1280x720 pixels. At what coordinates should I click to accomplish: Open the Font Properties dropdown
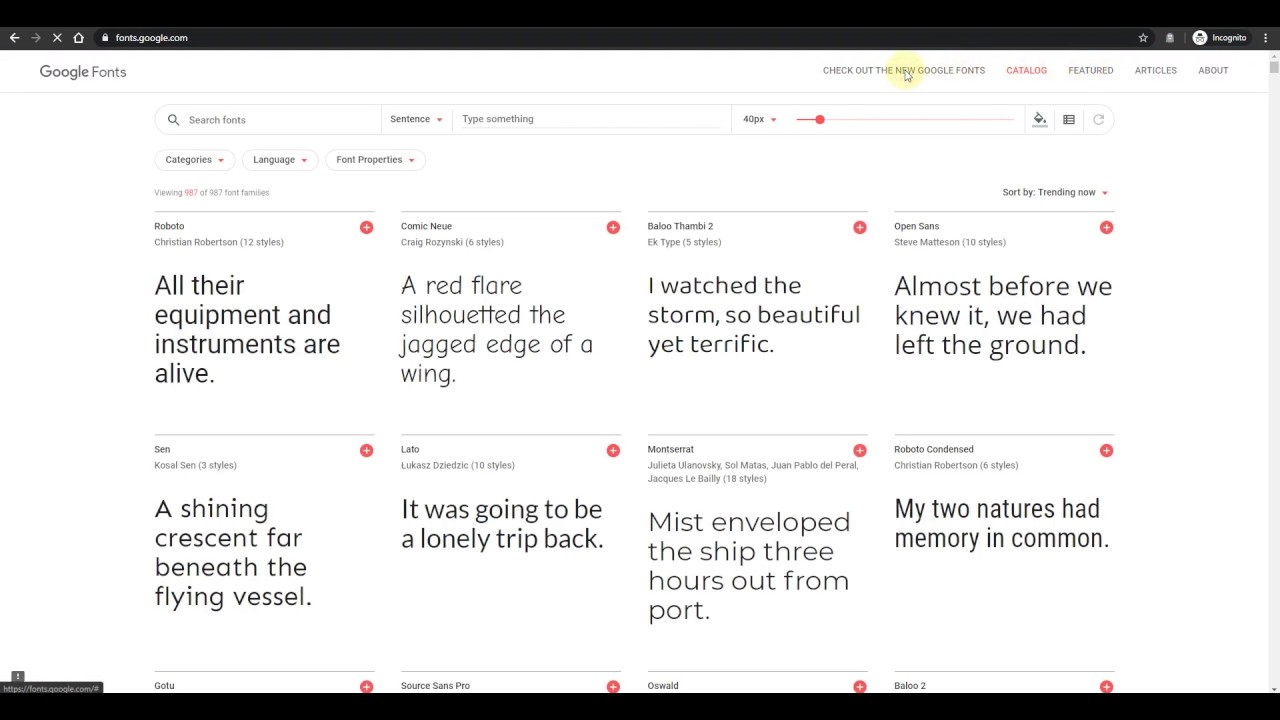point(375,160)
